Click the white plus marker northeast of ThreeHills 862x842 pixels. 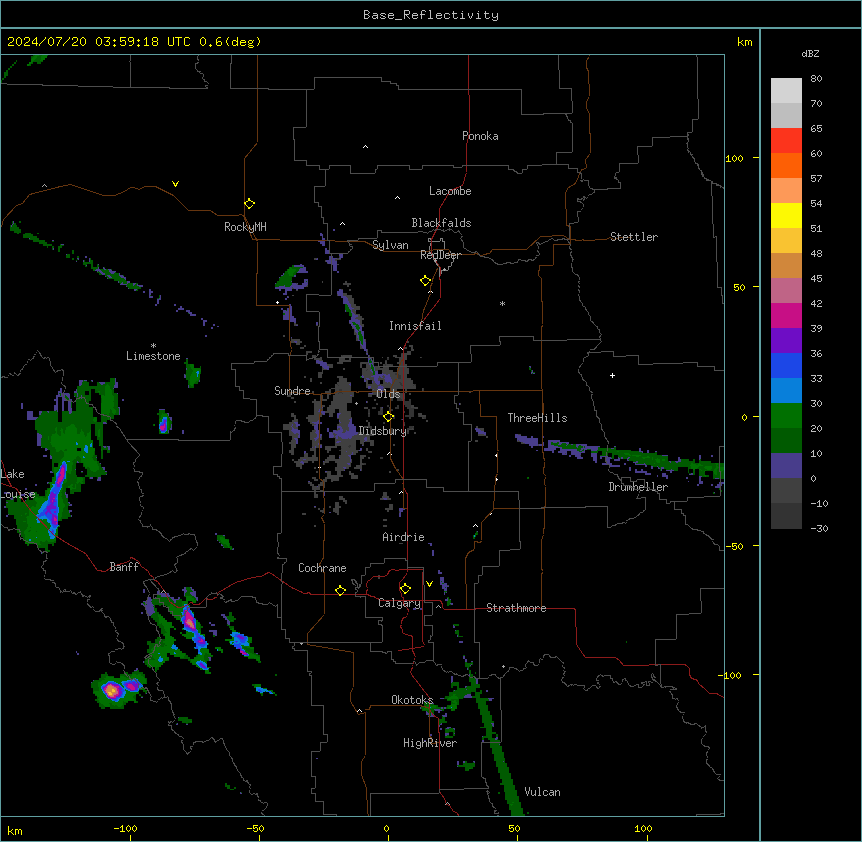[612, 375]
